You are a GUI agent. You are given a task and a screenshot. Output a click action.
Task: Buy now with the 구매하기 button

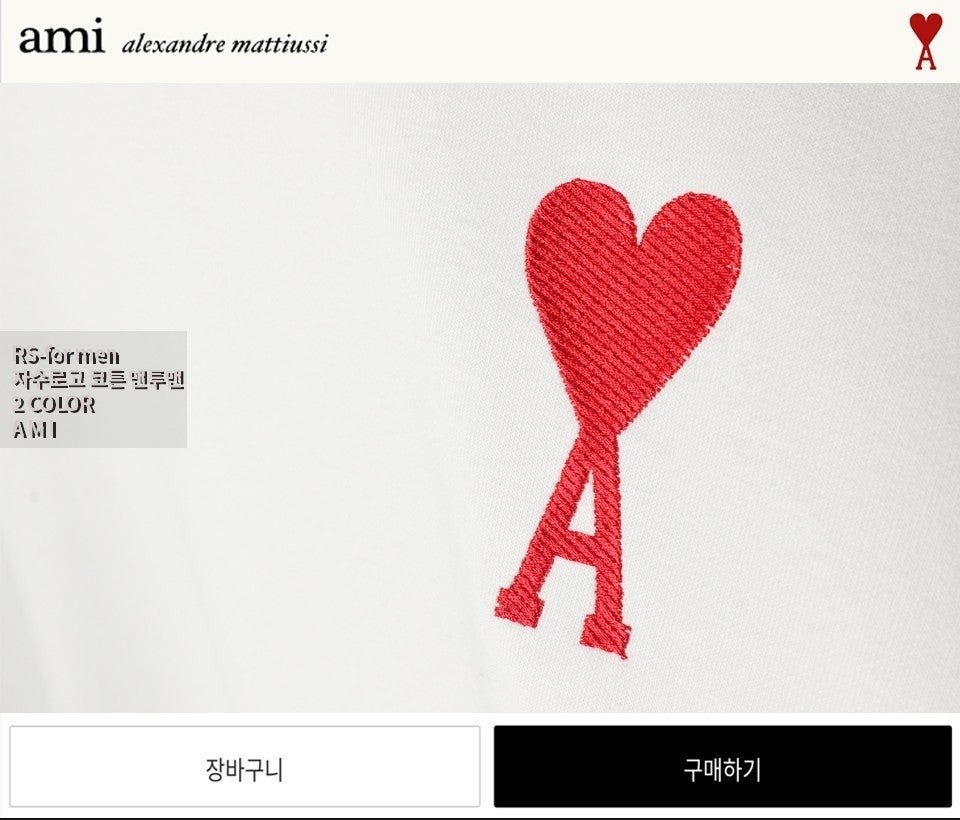[722, 766]
